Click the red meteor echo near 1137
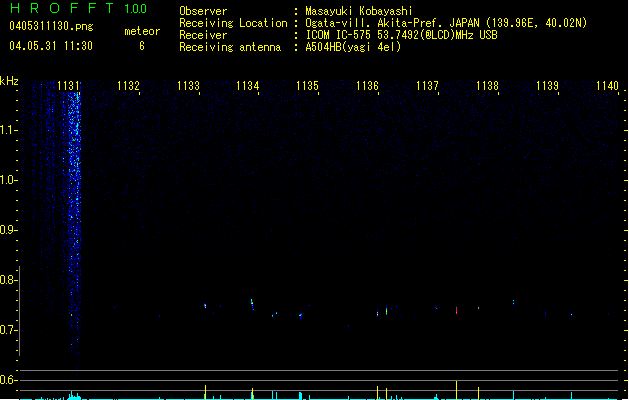Image resolution: width=629 pixels, height=400 pixels. [x=457, y=310]
